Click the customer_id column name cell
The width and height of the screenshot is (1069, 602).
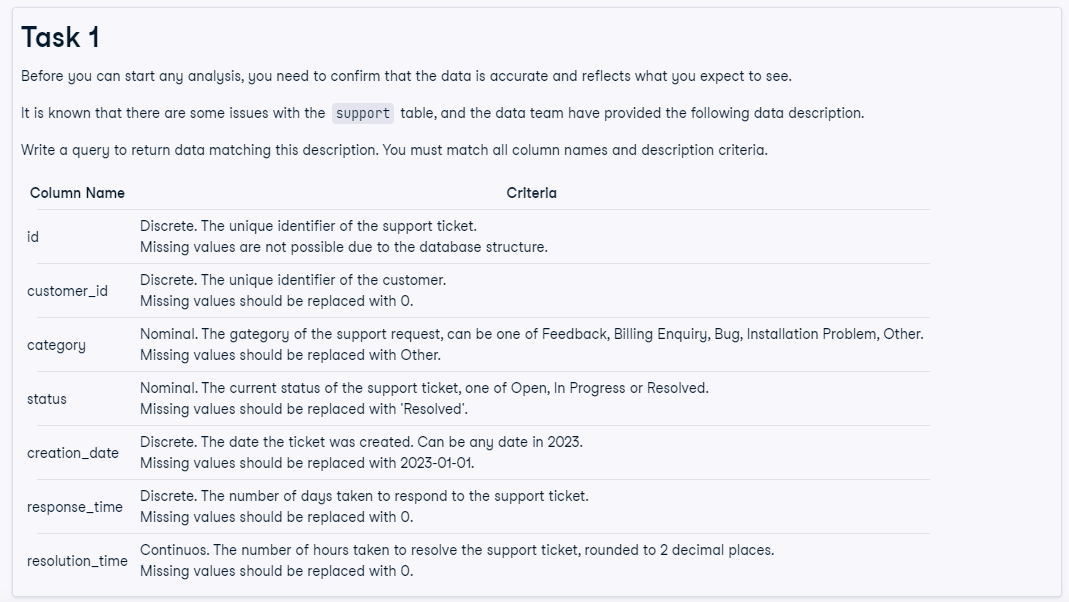[67, 291]
